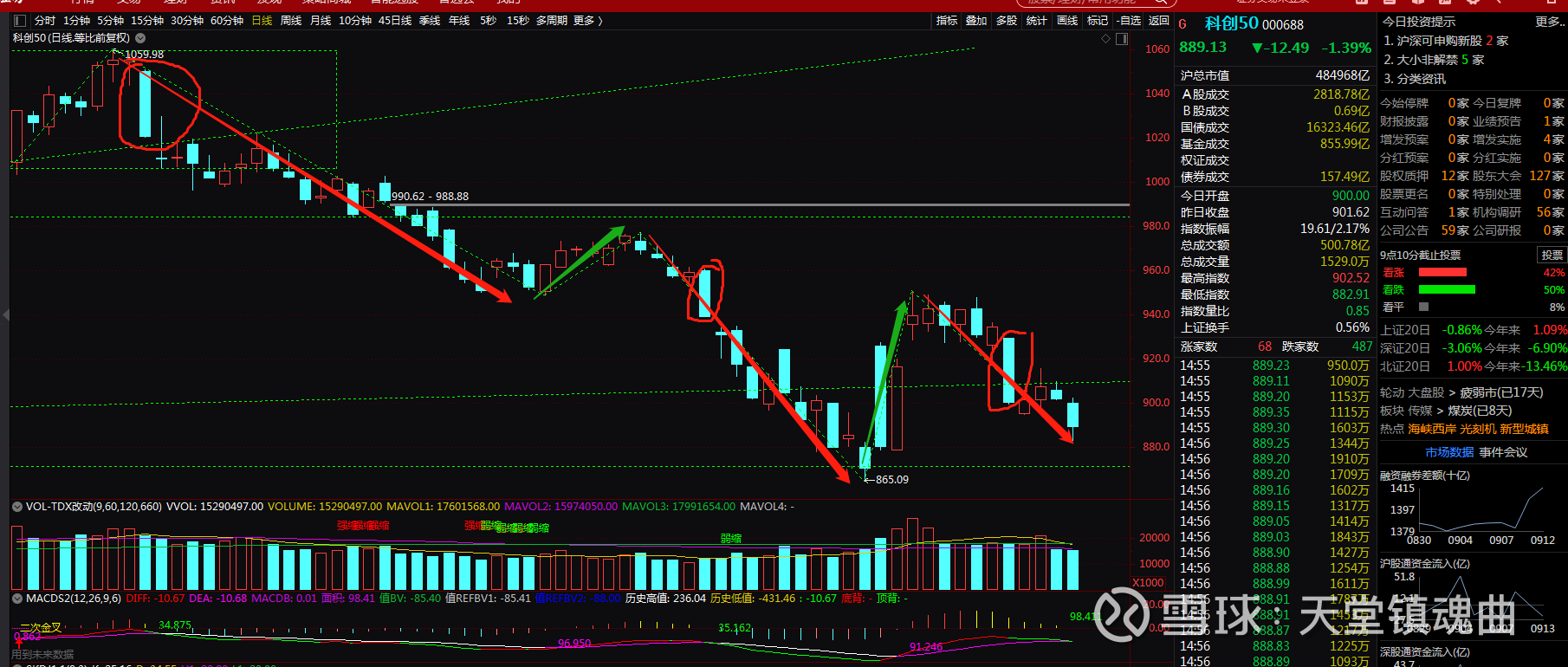The width and height of the screenshot is (1568, 667).
Task: Click the 865.09 low price label
Action: 891,479
